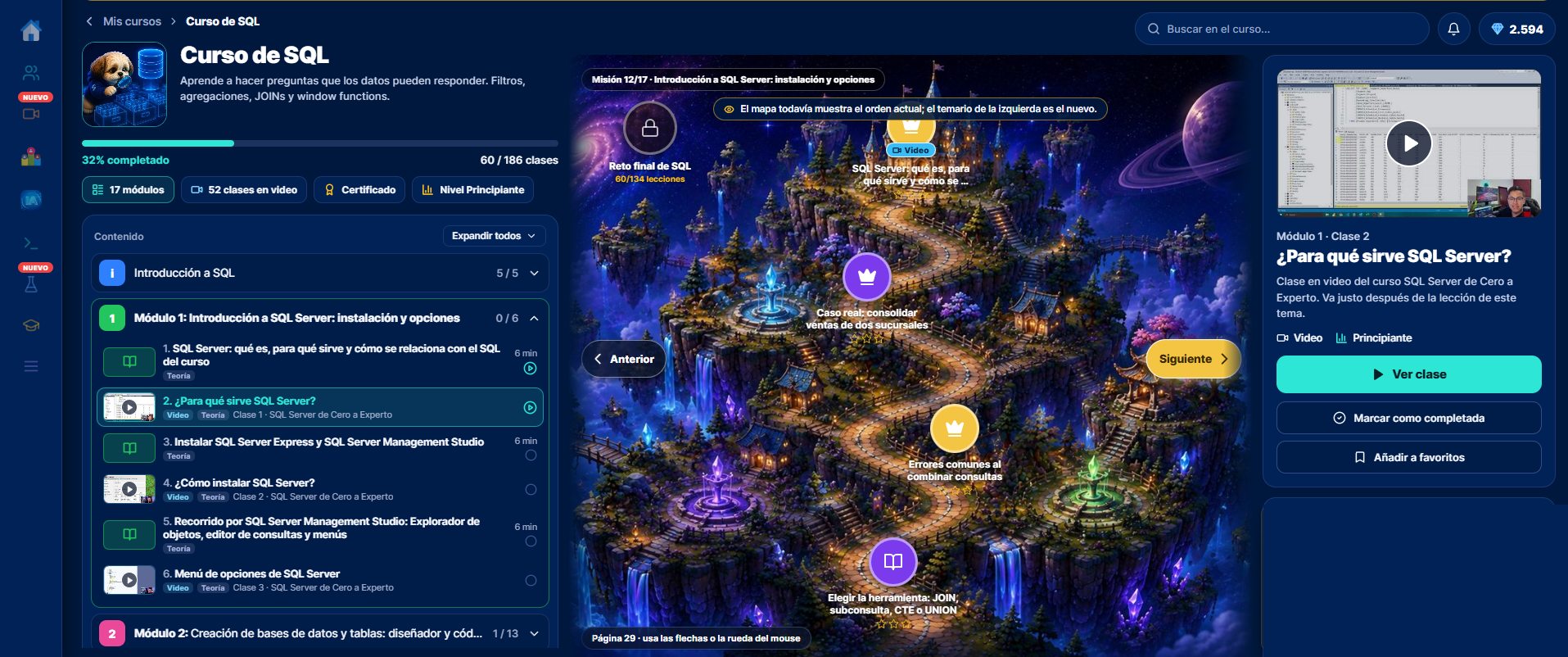This screenshot has height=657, width=1568.
Task: Select the 17 módulos tab
Action: pos(129,190)
